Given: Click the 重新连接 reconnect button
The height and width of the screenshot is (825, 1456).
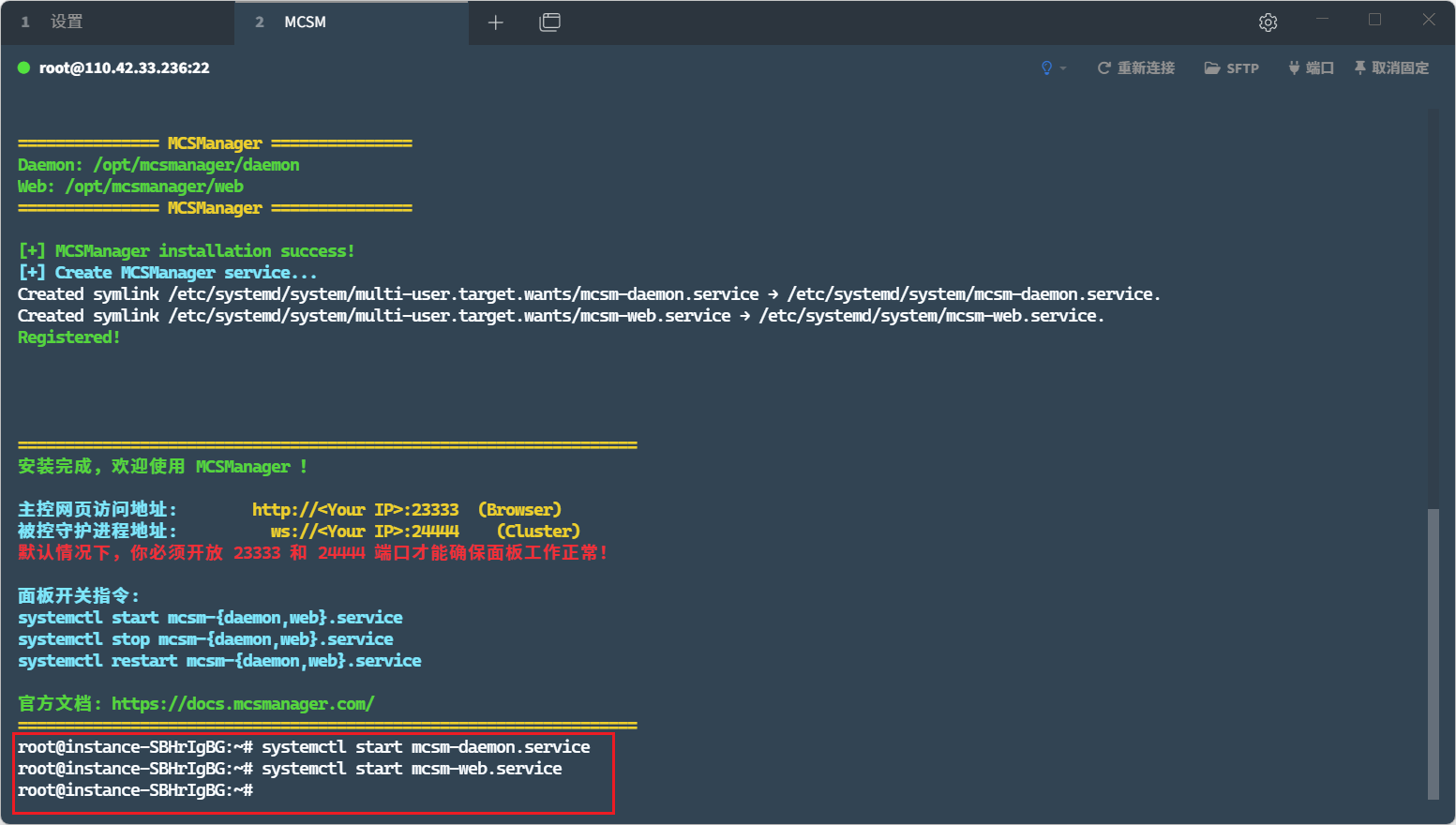Looking at the screenshot, I should [x=1136, y=67].
